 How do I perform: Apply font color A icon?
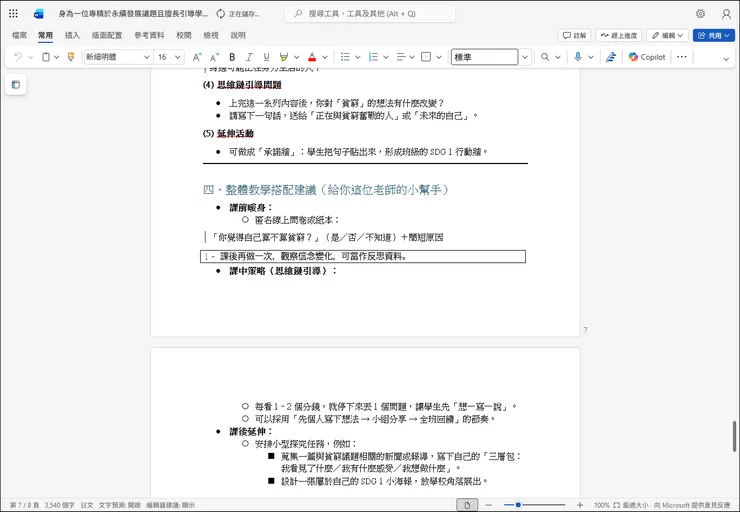[312, 57]
